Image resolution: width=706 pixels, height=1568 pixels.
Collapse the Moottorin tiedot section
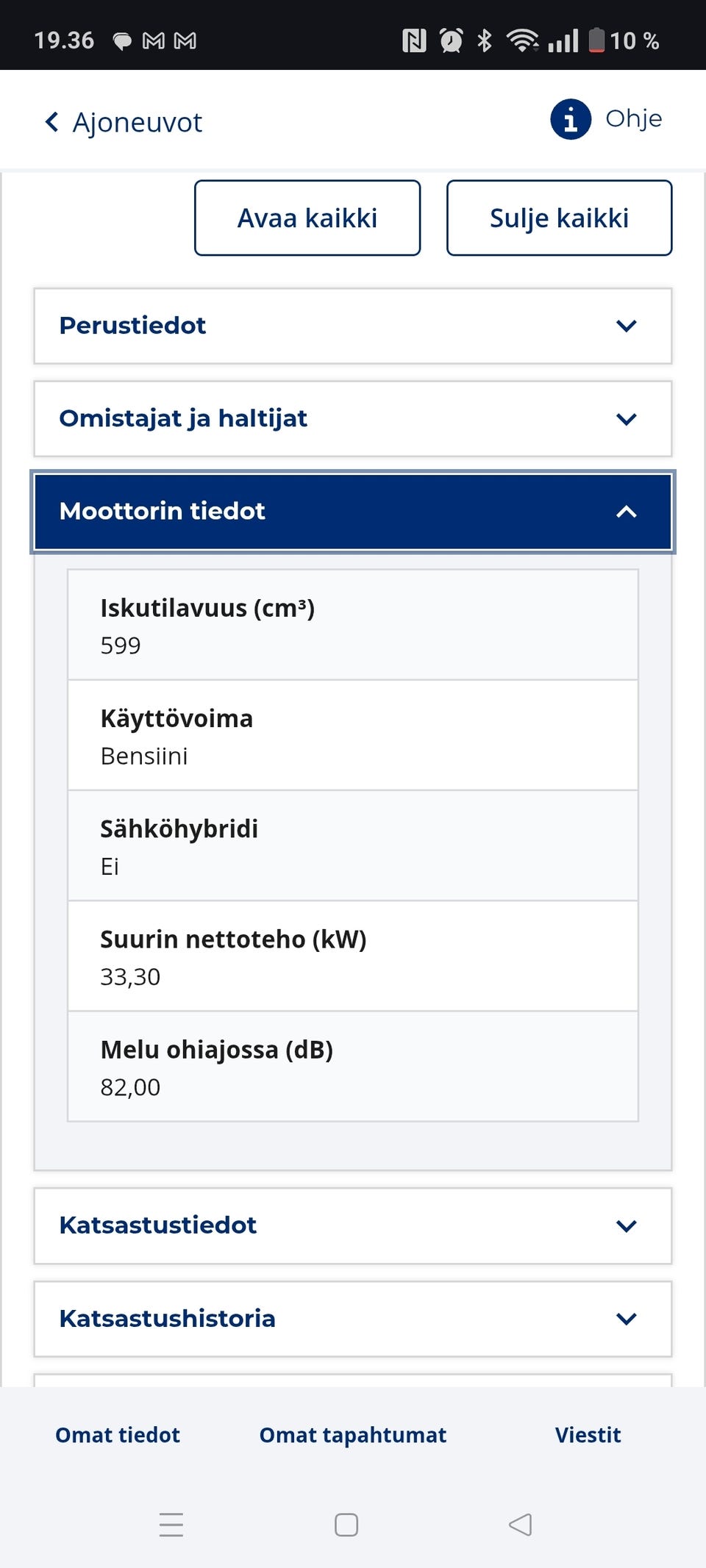[353, 512]
